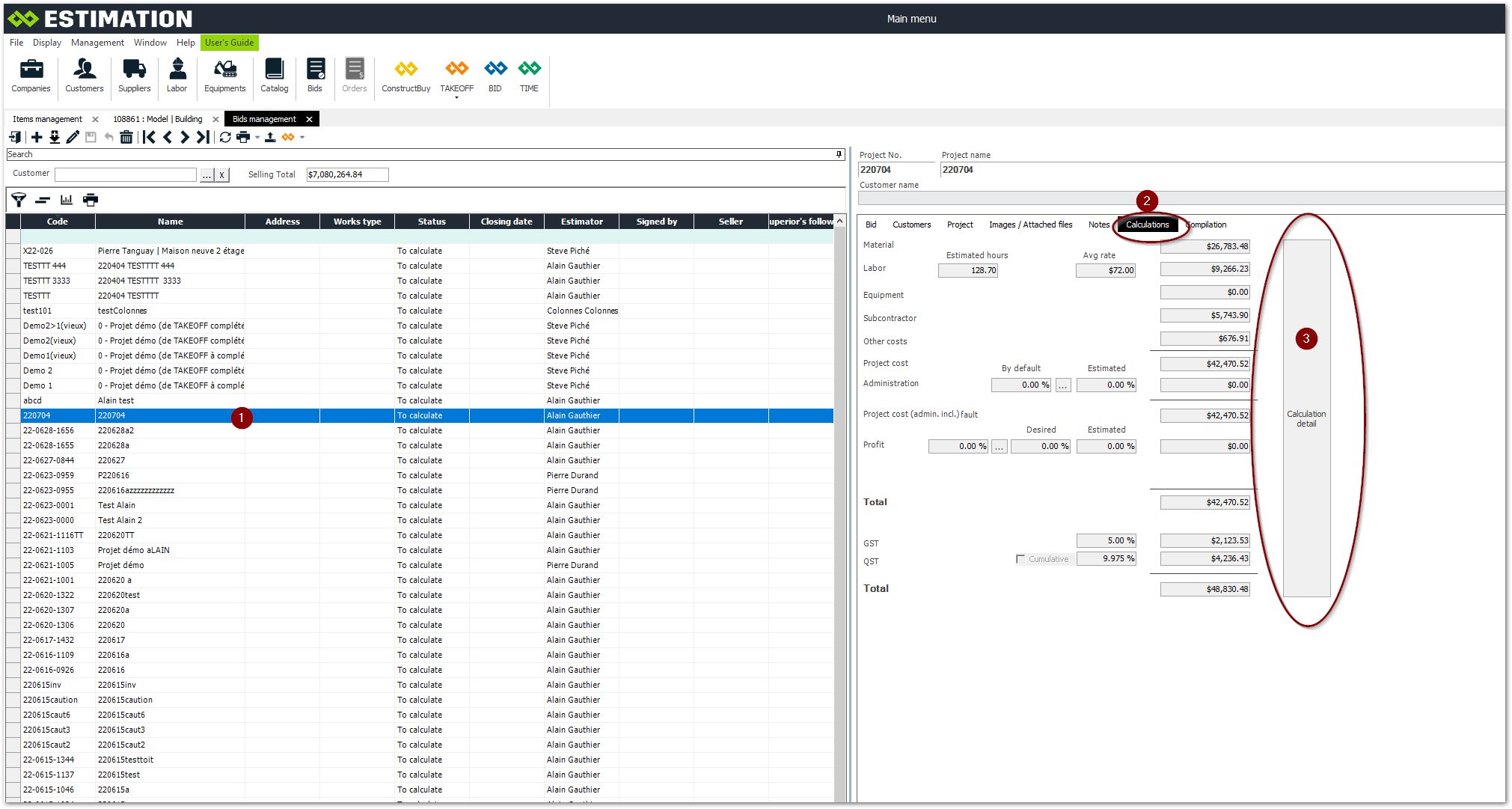Toggle the Cumulative checkbox for QST
The height and width of the screenshot is (809, 1512).
(1020, 559)
